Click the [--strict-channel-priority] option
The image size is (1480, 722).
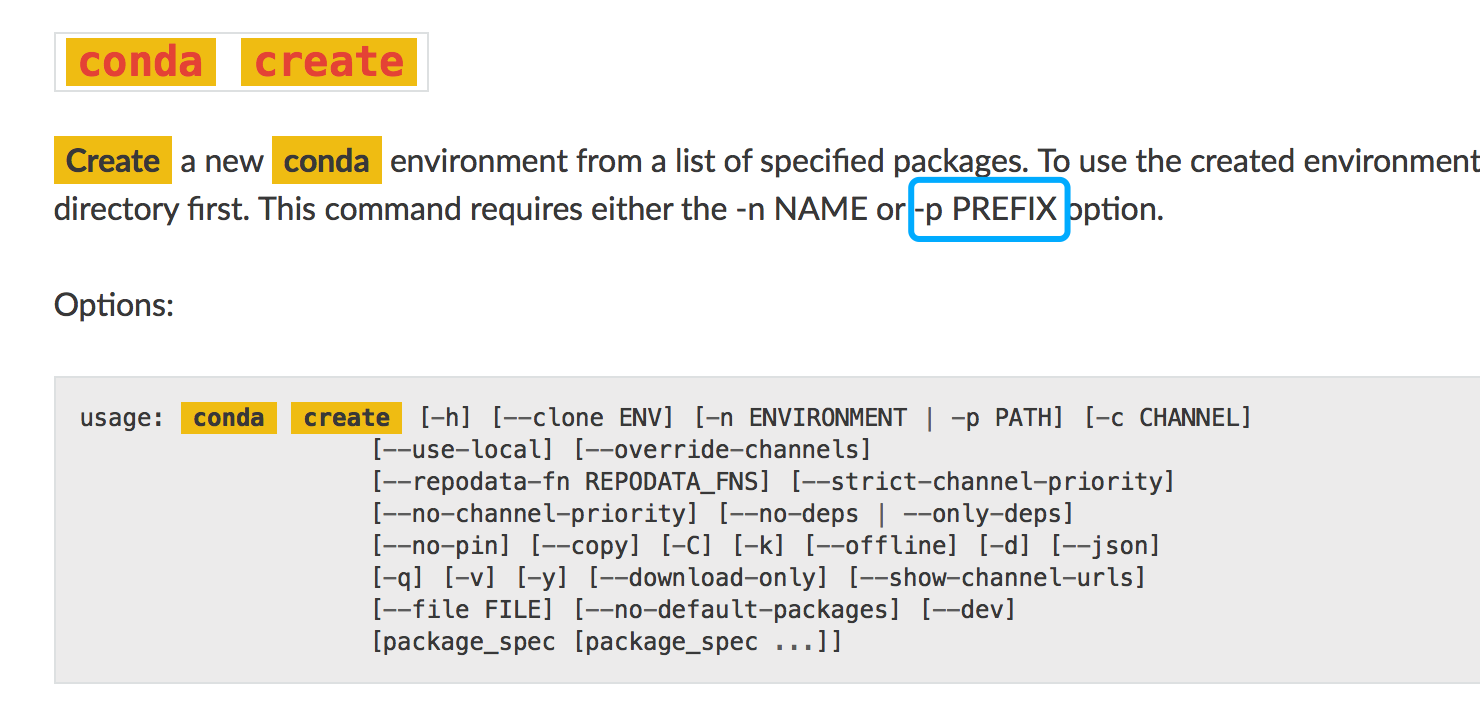pyautogui.click(x=983, y=481)
